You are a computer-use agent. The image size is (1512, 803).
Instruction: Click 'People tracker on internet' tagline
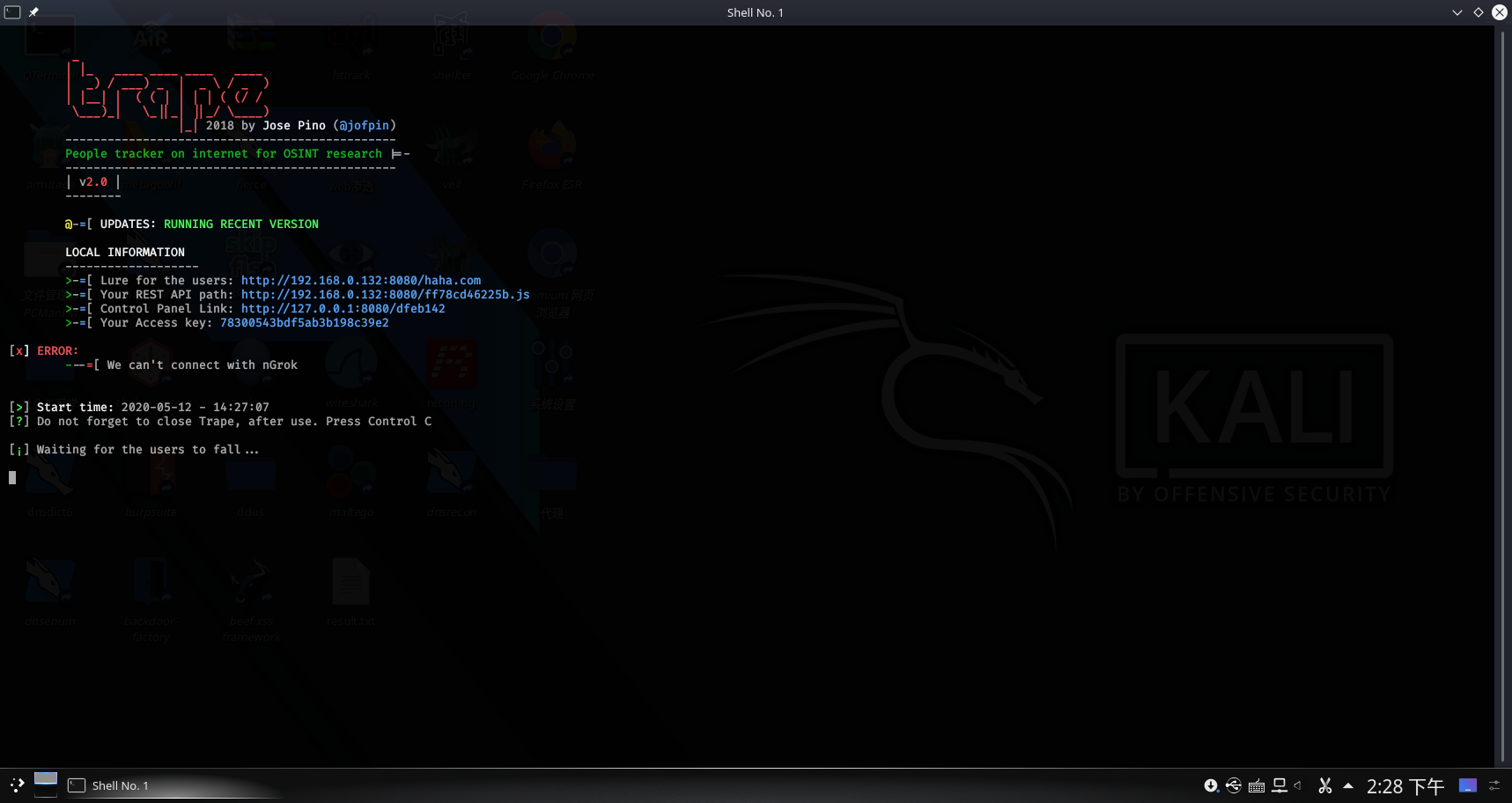(x=224, y=154)
